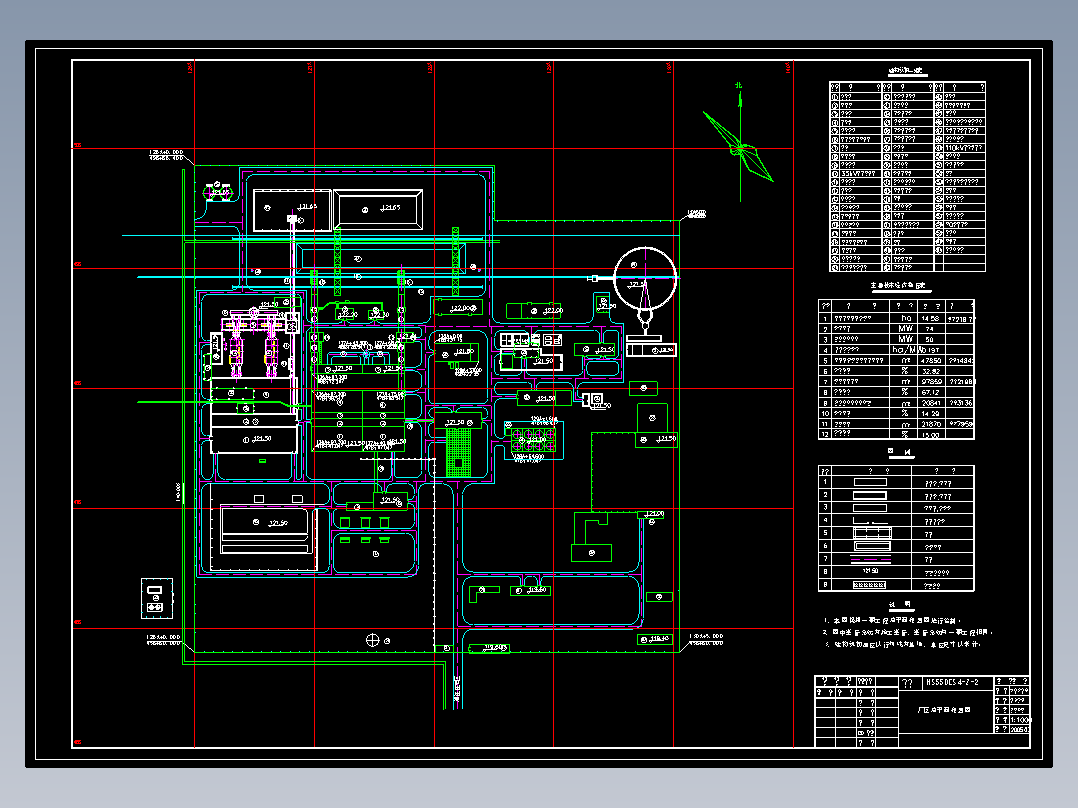The height and width of the screenshot is (808, 1078).
Task: Select the thin rectangle symbol in legend row 1
Action: (x=870, y=483)
